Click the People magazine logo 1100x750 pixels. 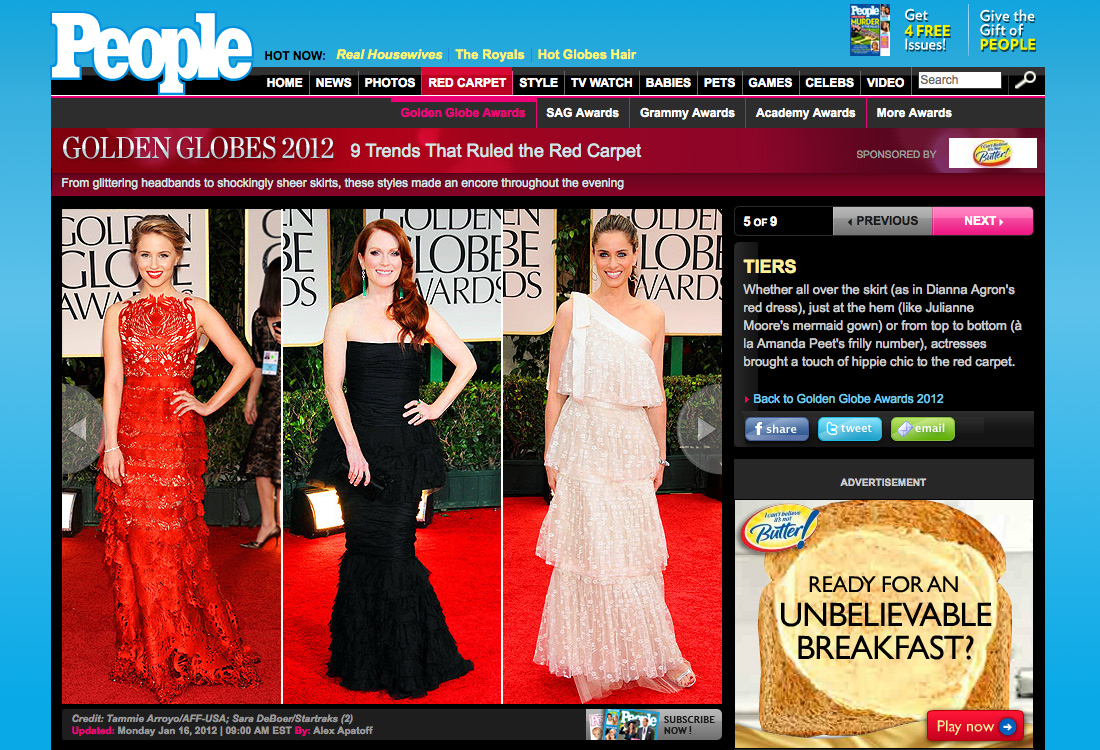152,51
